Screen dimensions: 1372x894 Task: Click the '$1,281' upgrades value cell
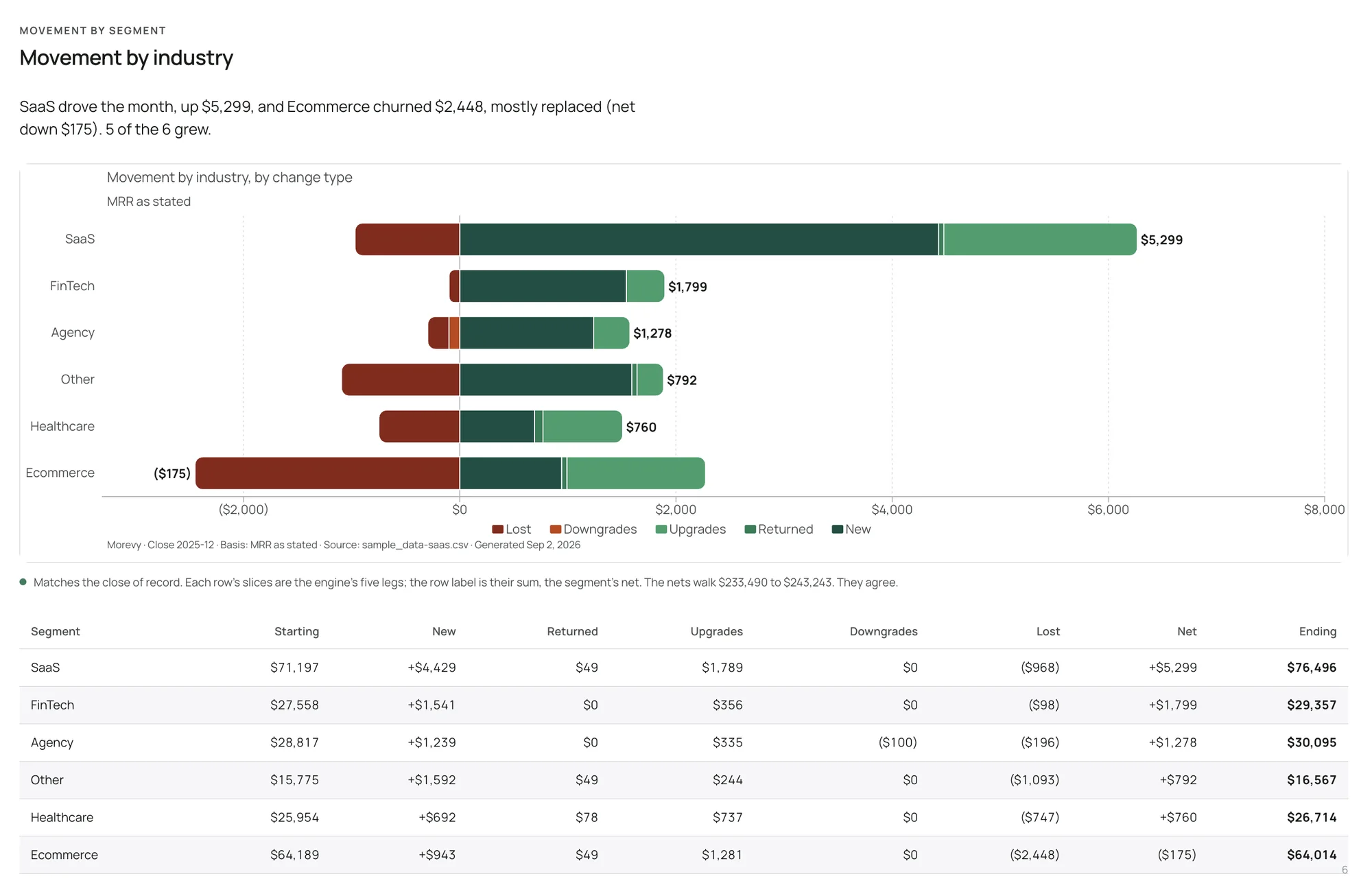[722, 855]
